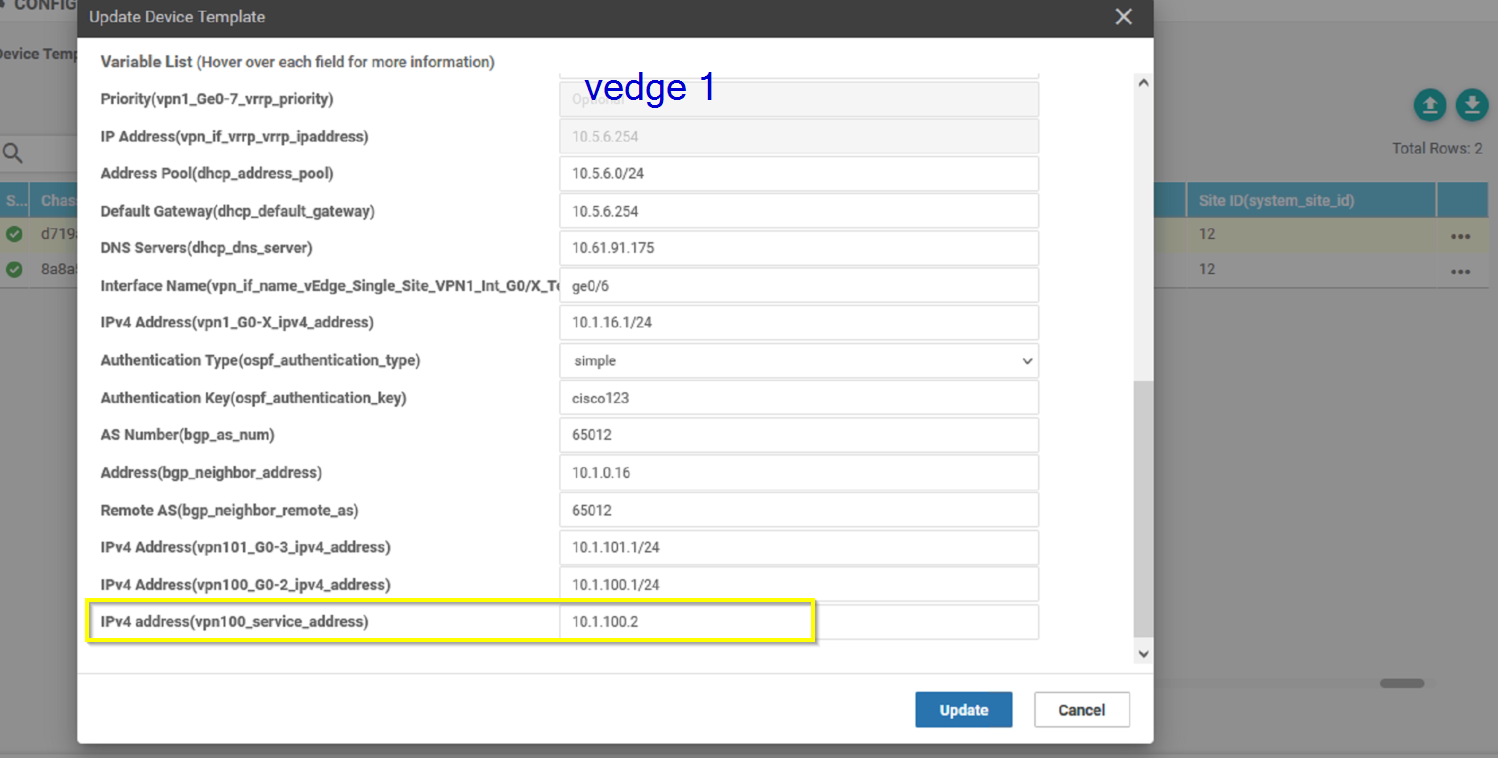The height and width of the screenshot is (758, 1498).
Task: Click the Cancel button
Action: click(x=1082, y=710)
